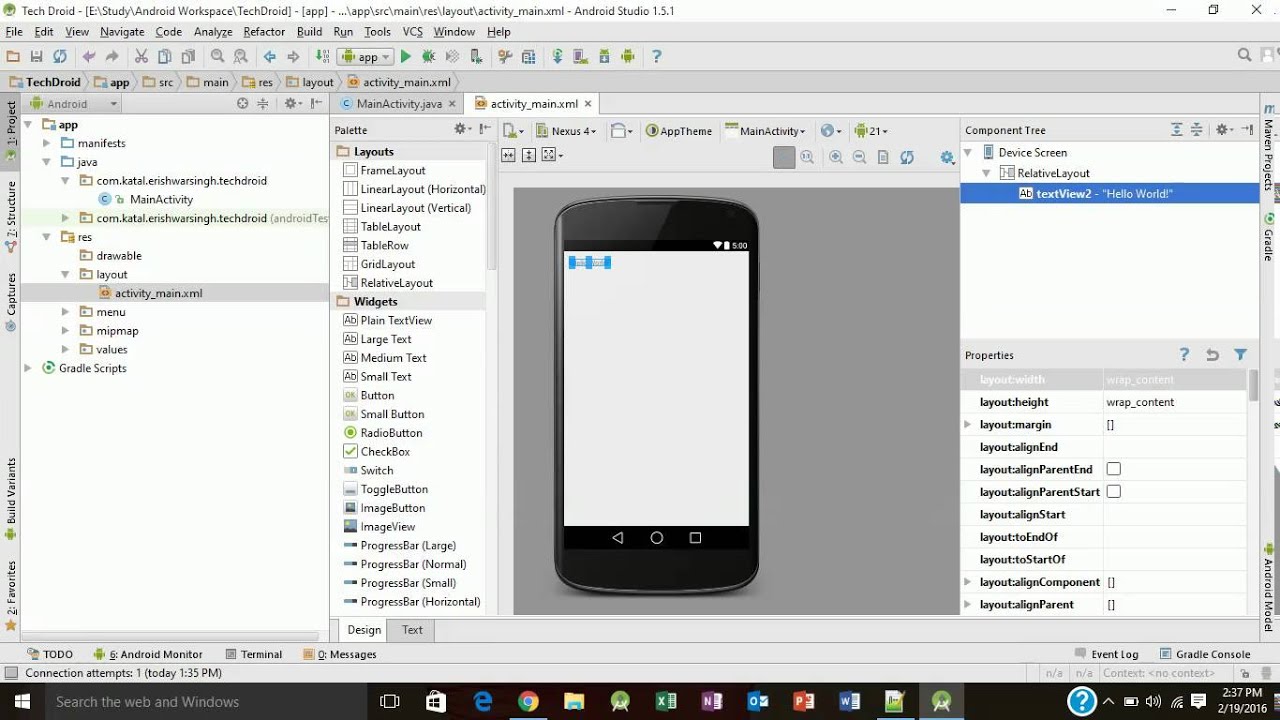Switch to the Text editor tab
Viewport: 1280px width, 720px height.
click(x=412, y=630)
